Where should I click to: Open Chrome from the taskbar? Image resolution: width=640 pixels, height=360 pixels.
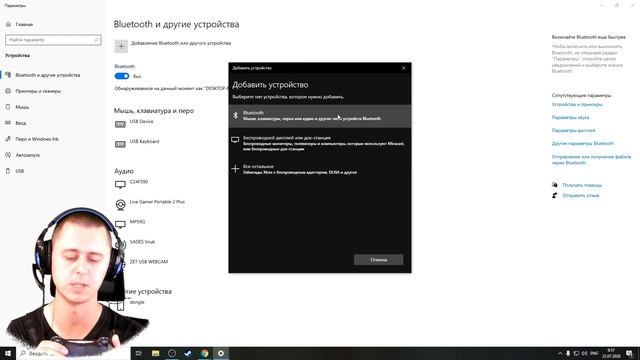204,353
